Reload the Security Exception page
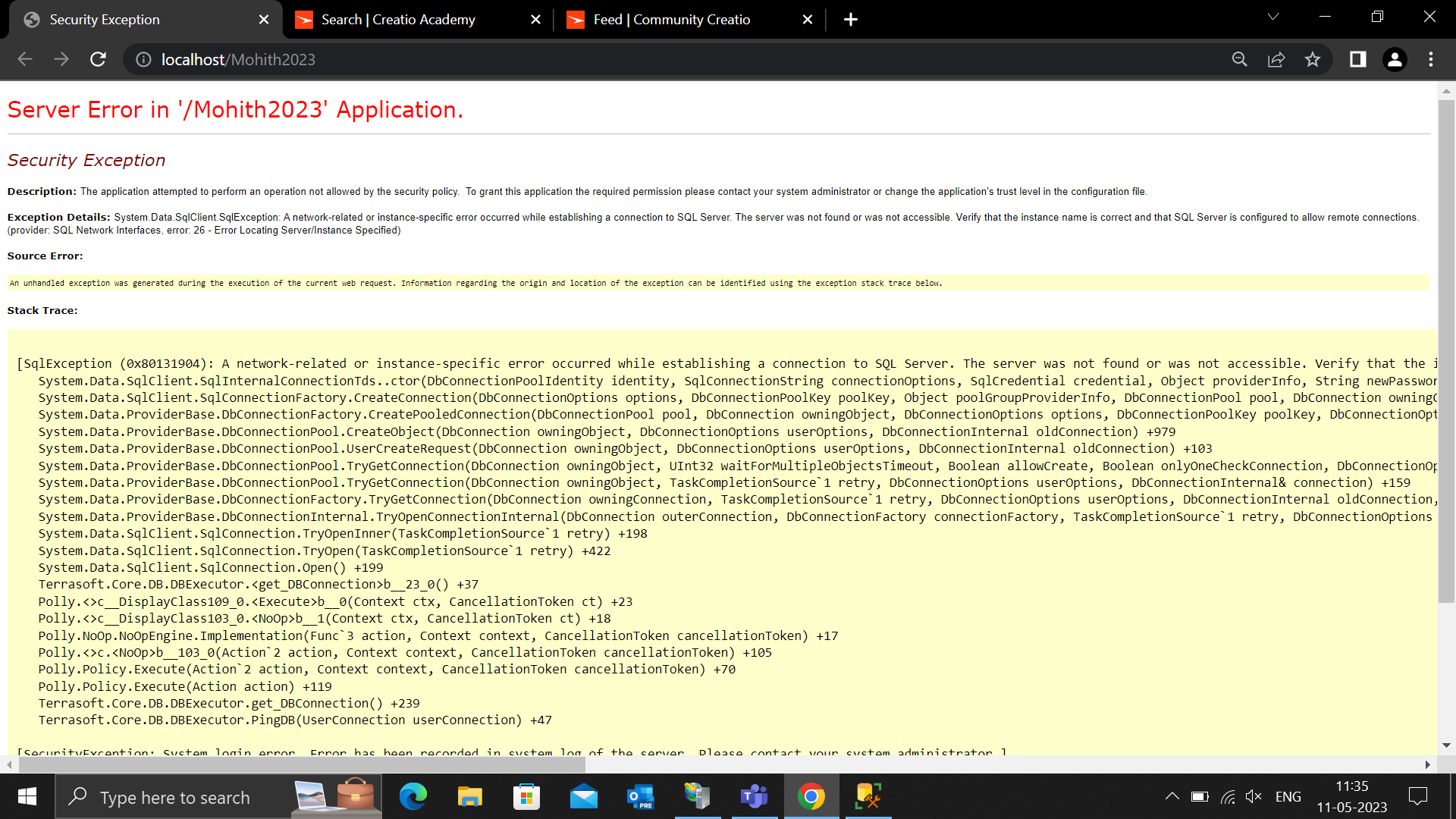Image resolution: width=1456 pixels, height=819 pixels. click(x=98, y=59)
